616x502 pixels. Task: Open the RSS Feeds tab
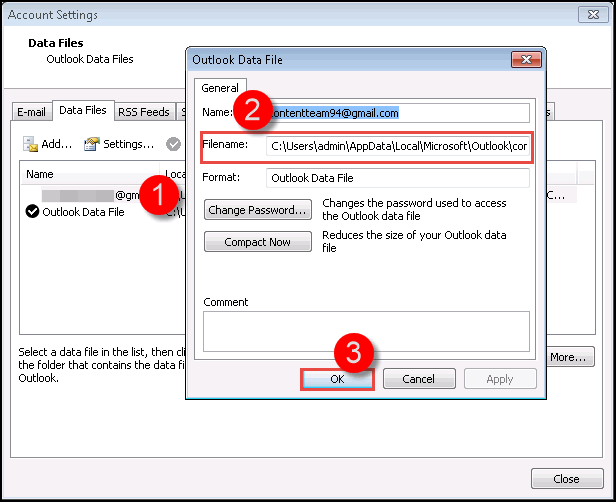tap(144, 112)
